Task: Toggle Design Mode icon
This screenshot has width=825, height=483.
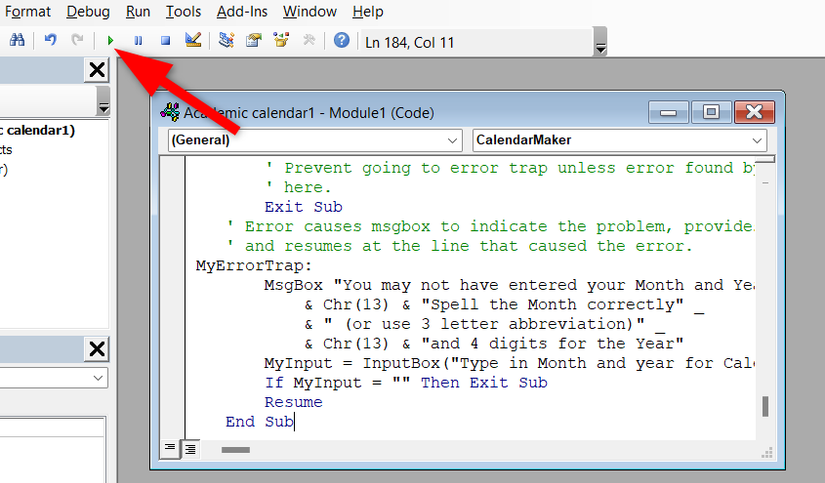Action: 193,40
